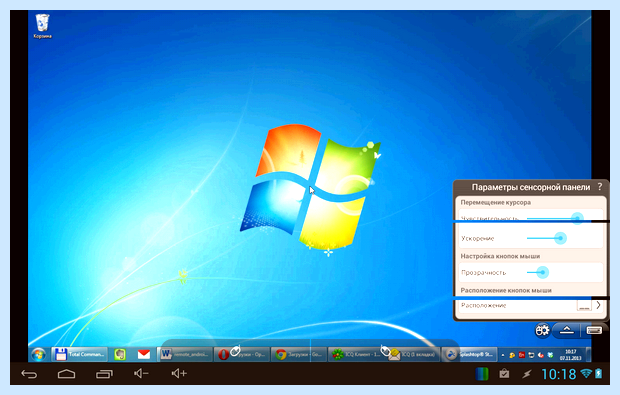620x395 pixels.
Task: Click left mouse button overlay near Opera
Action: click(235, 350)
